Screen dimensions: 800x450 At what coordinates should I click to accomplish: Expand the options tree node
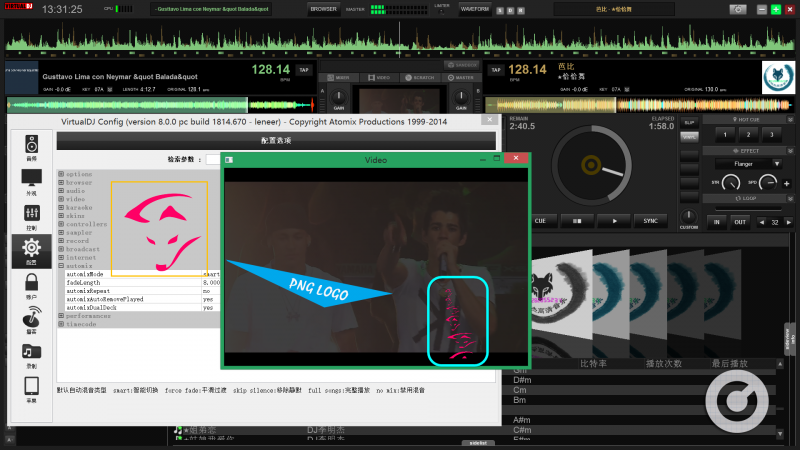point(61,174)
